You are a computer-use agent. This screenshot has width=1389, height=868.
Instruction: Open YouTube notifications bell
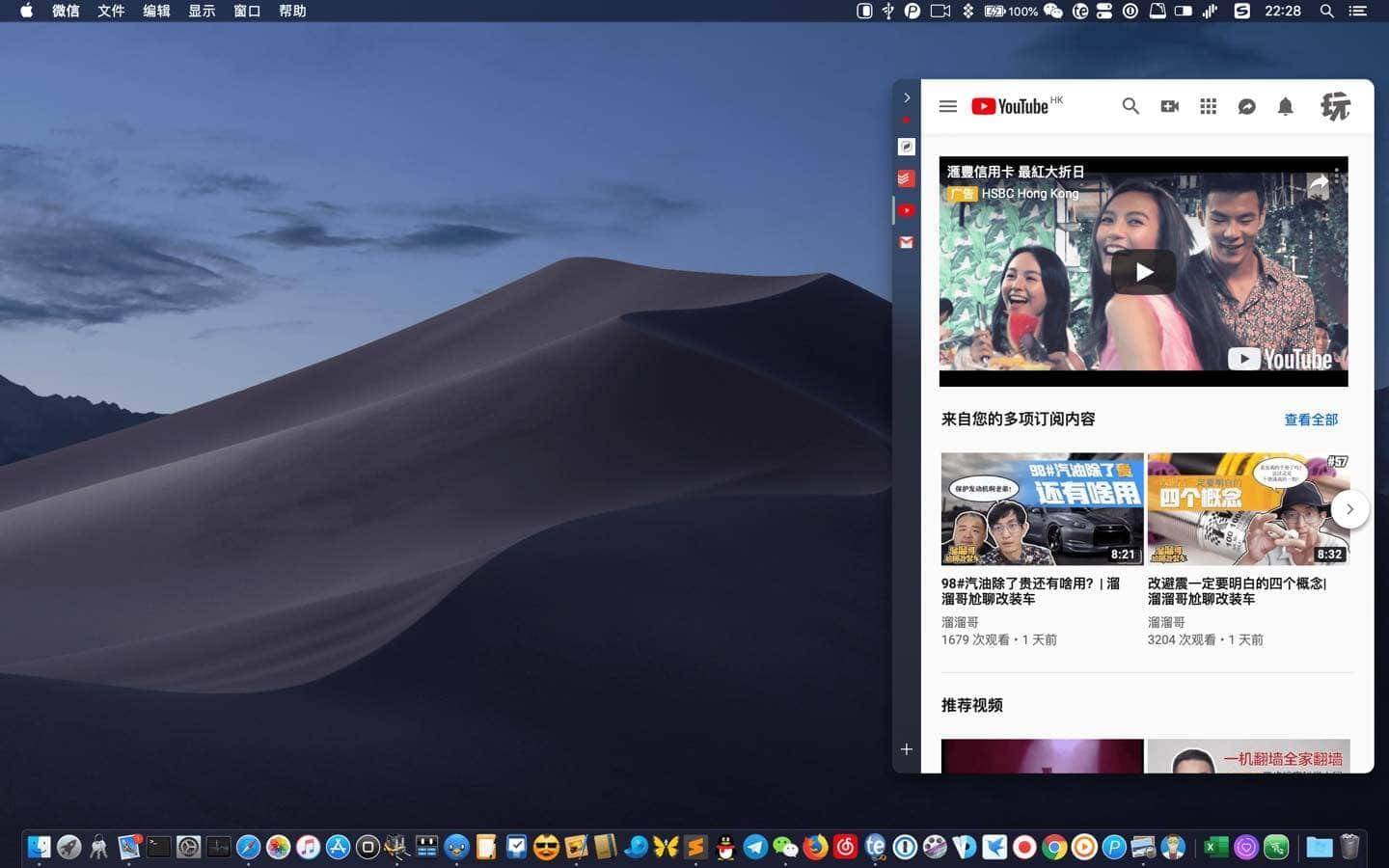[1285, 106]
